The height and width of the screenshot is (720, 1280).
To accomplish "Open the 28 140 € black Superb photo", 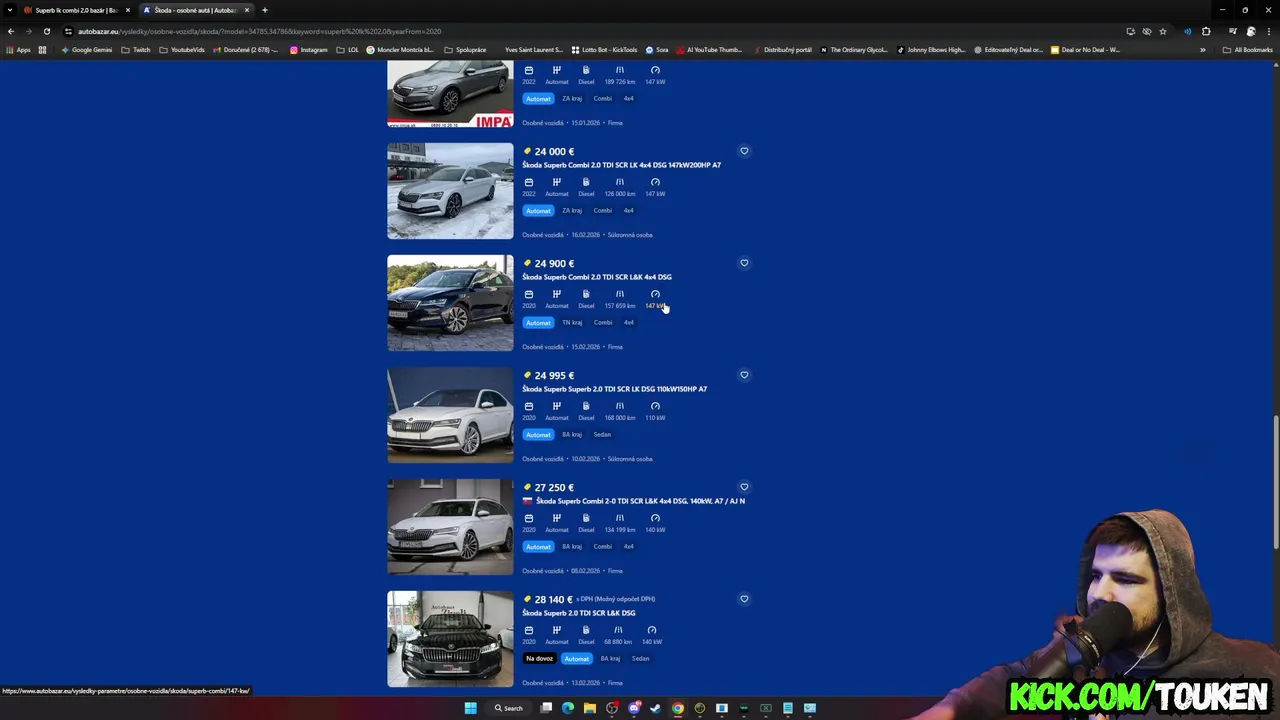I will 450,639.
